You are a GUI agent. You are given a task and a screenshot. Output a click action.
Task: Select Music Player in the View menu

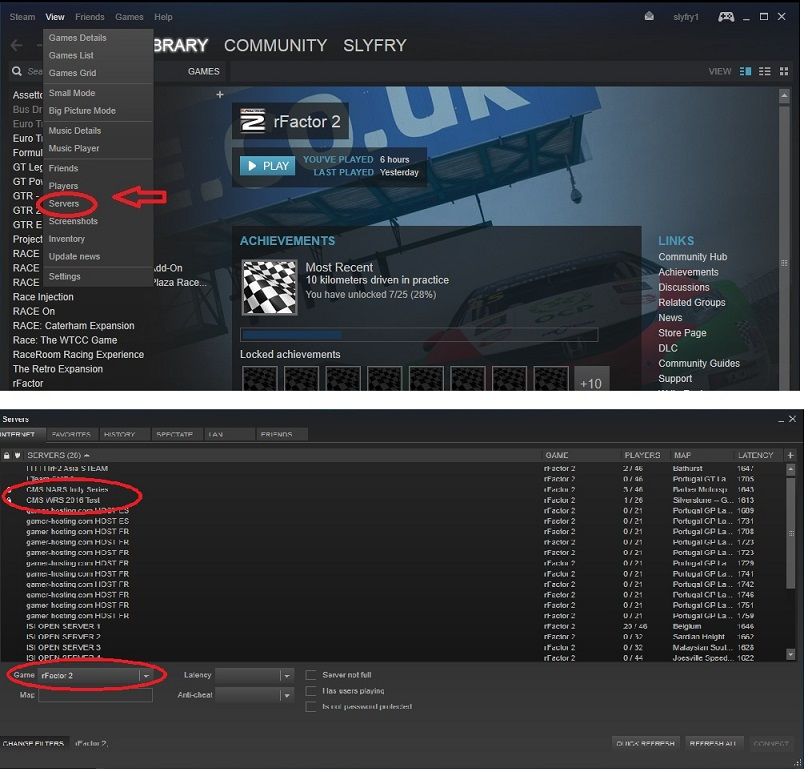coord(74,148)
